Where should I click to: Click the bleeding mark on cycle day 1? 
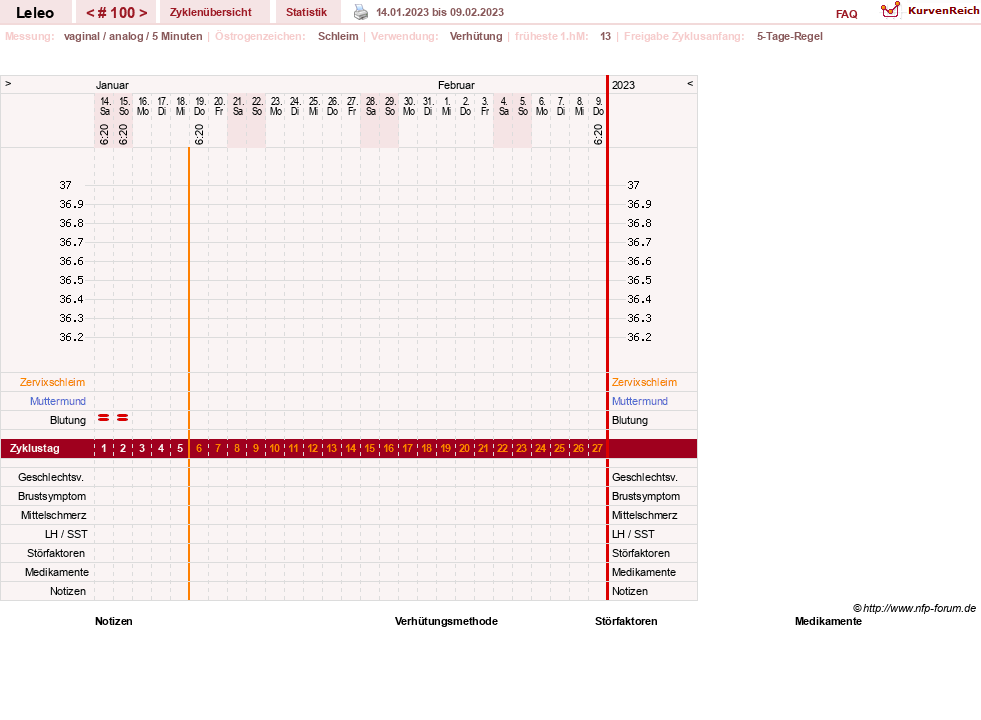tap(104, 417)
